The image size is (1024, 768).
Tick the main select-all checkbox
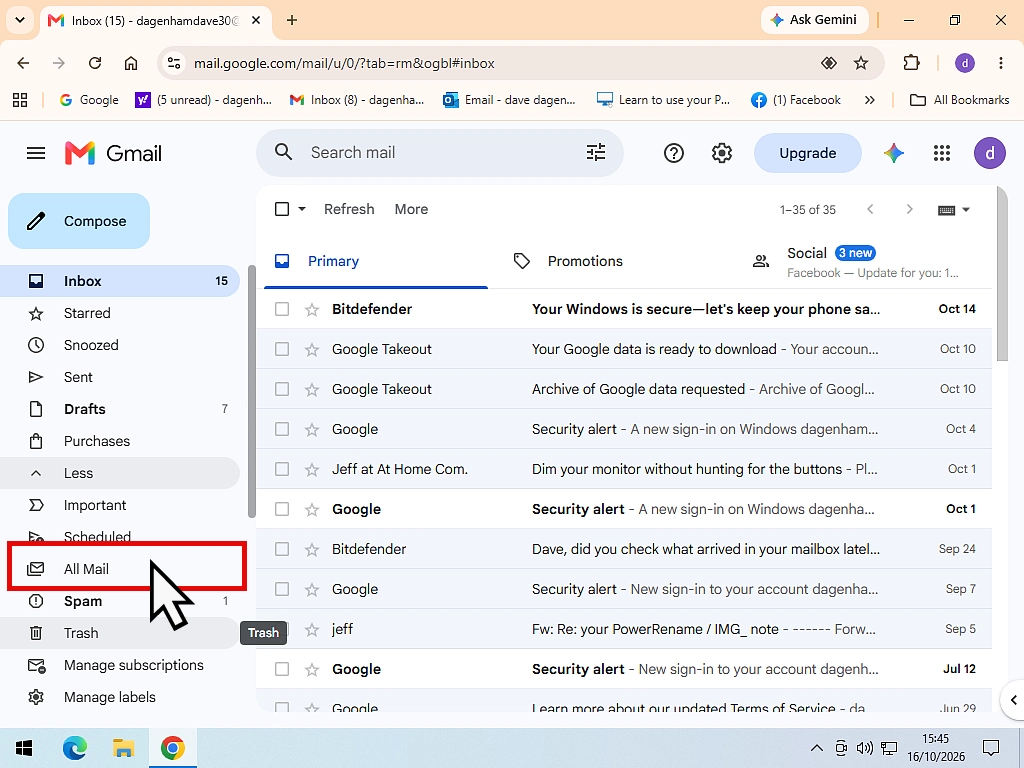tap(281, 210)
